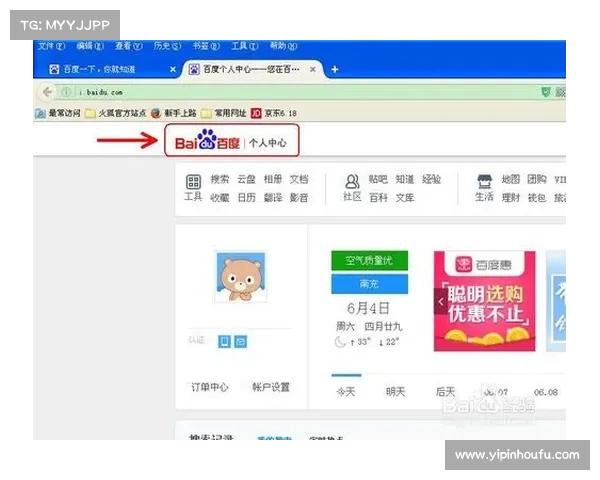
Task: Close the 百度个人中心 tab
Action: (x=313, y=69)
